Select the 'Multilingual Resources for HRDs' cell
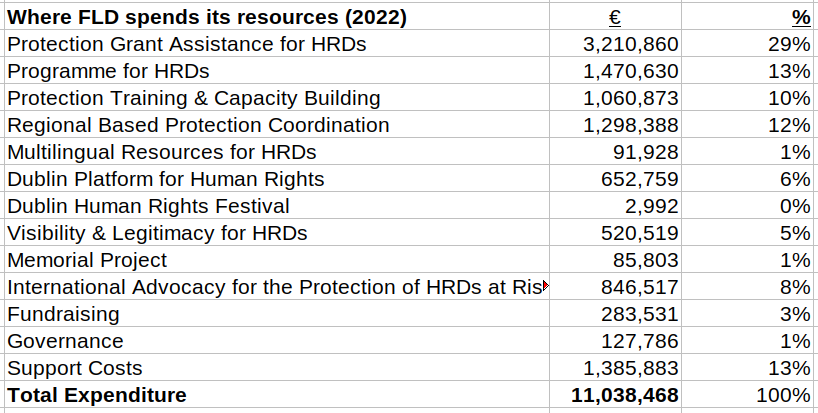Viewport: 818px width, 413px height. point(161,152)
